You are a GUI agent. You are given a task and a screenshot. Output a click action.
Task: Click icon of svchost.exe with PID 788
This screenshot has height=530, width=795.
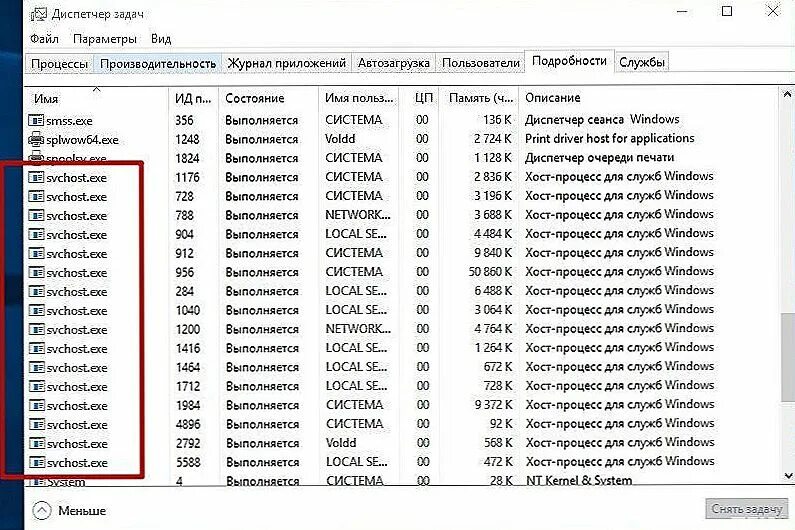coord(36,215)
